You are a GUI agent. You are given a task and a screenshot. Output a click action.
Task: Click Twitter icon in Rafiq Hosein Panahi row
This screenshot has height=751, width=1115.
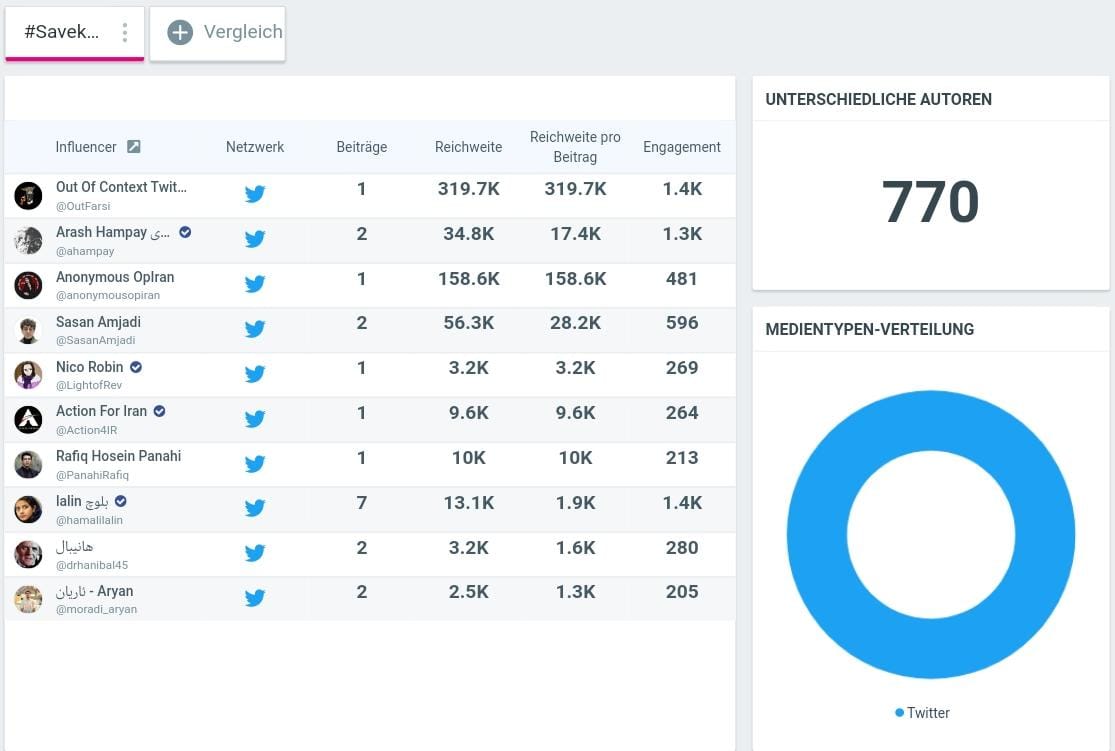[x=255, y=464]
